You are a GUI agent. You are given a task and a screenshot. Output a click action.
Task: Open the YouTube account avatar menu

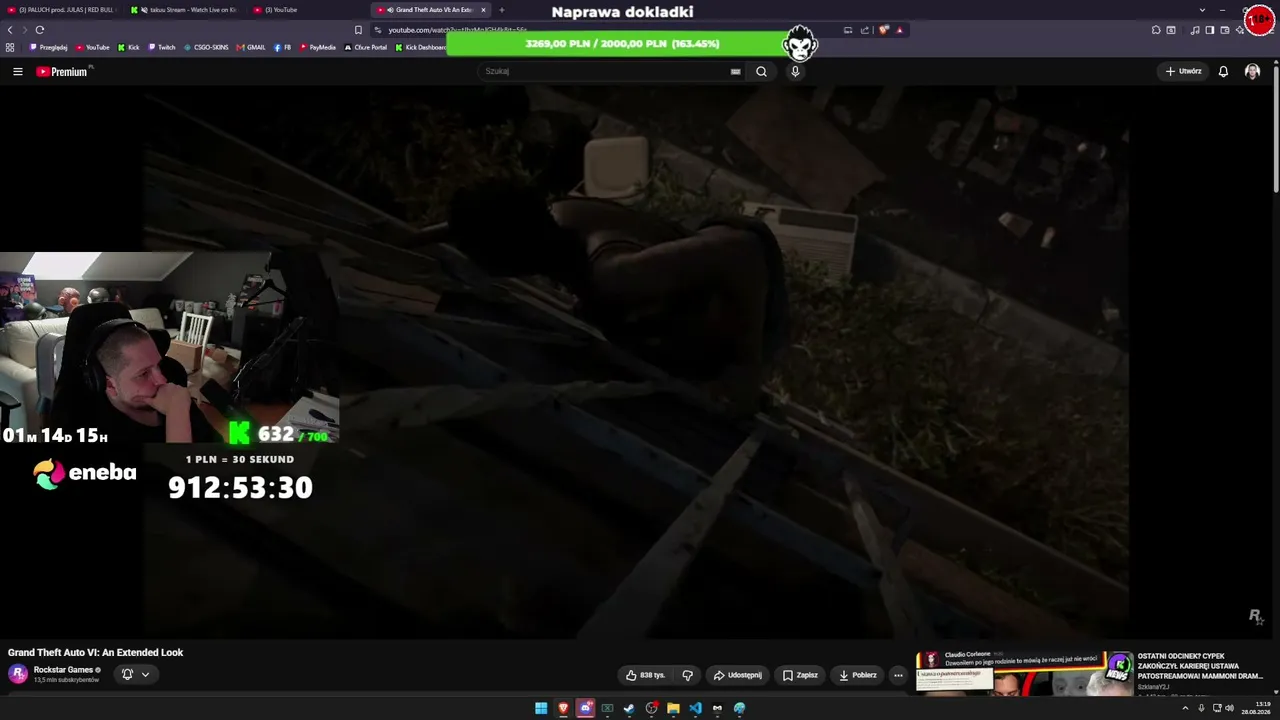(1252, 72)
